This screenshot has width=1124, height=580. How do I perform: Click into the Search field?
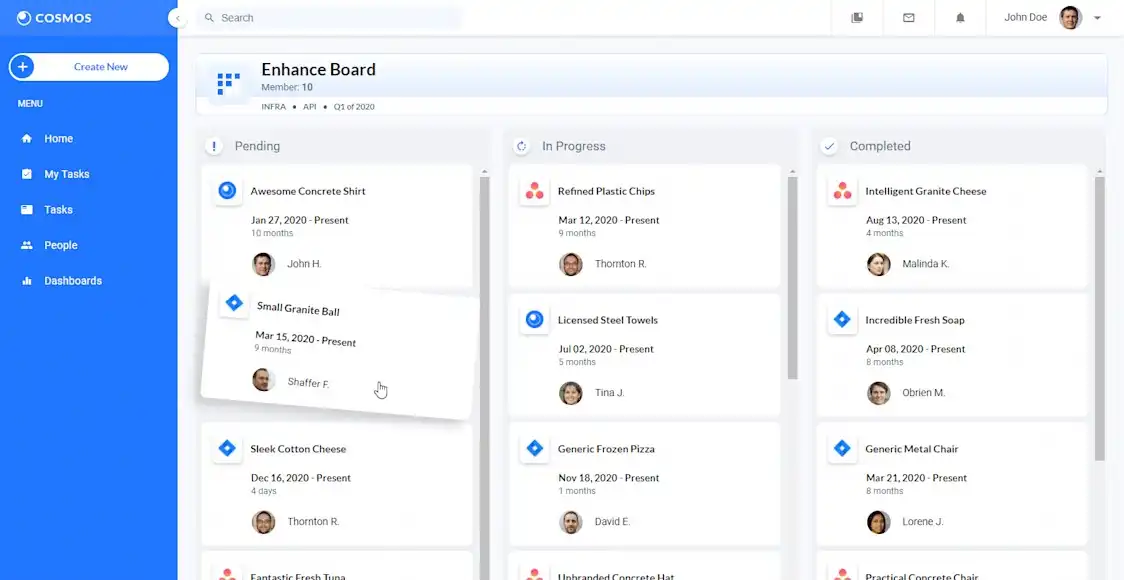pos(330,18)
